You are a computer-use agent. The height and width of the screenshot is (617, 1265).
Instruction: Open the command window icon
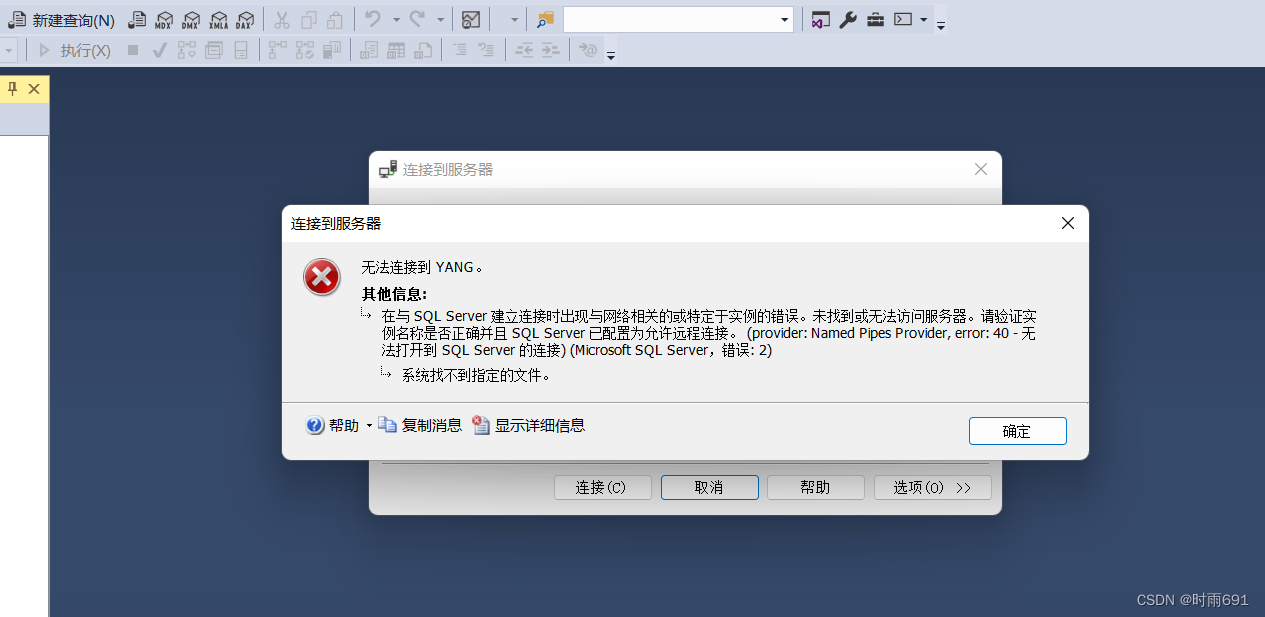point(903,20)
